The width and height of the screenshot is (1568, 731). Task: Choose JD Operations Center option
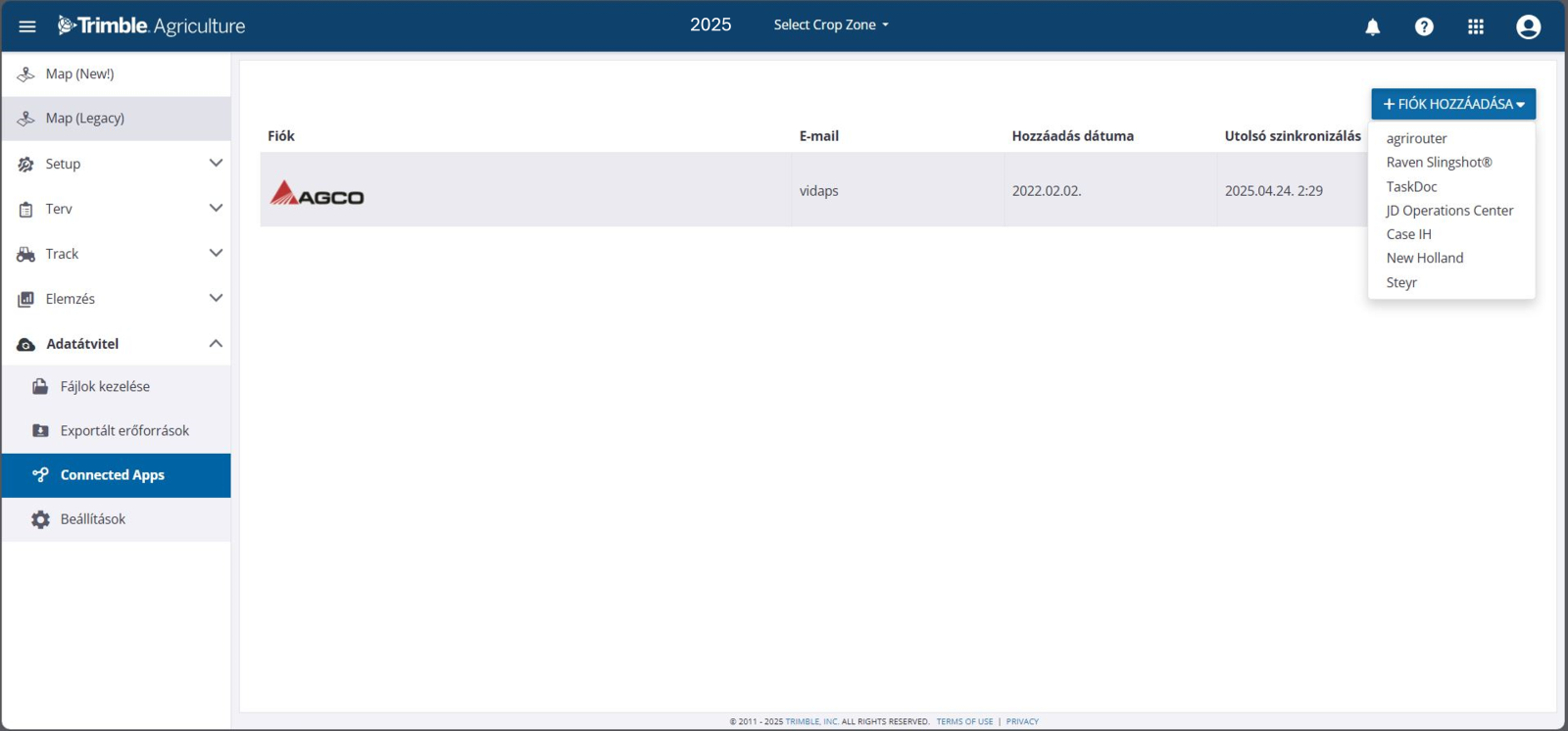click(1449, 210)
